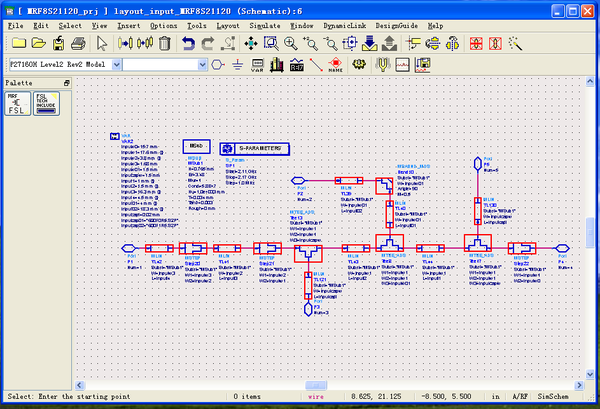Screen dimensions: 600x409
Task: Open the Simulate menu
Action: pyautogui.click(x=263, y=24)
